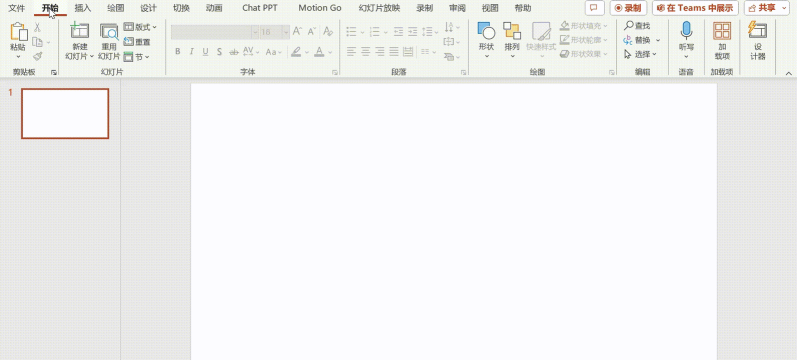Image resolution: width=797 pixels, height=360 pixels.
Task: Click the Paste (粘贴) clipboard icon
Action: 18,32
